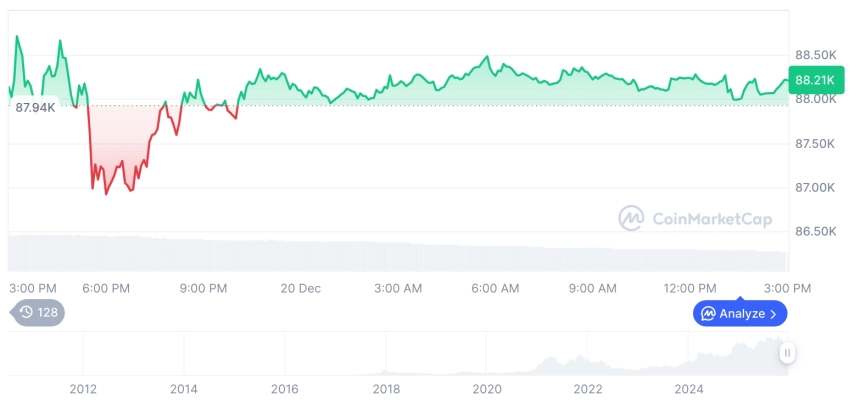Viewport: 860px width, 401px height.
Task: Open the Analyze chevron arrow
Action: [773, 313]
